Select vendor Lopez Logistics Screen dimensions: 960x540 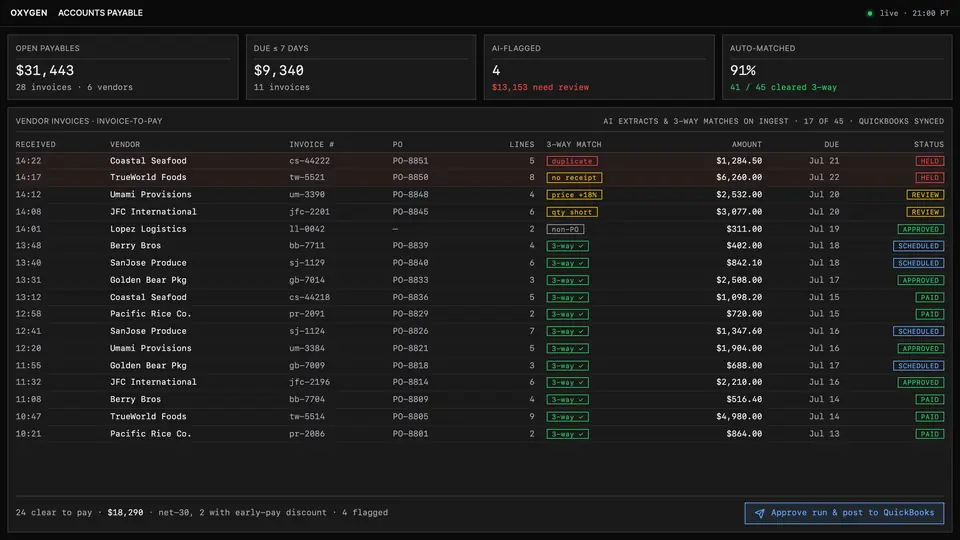click(x=148, y=229)
